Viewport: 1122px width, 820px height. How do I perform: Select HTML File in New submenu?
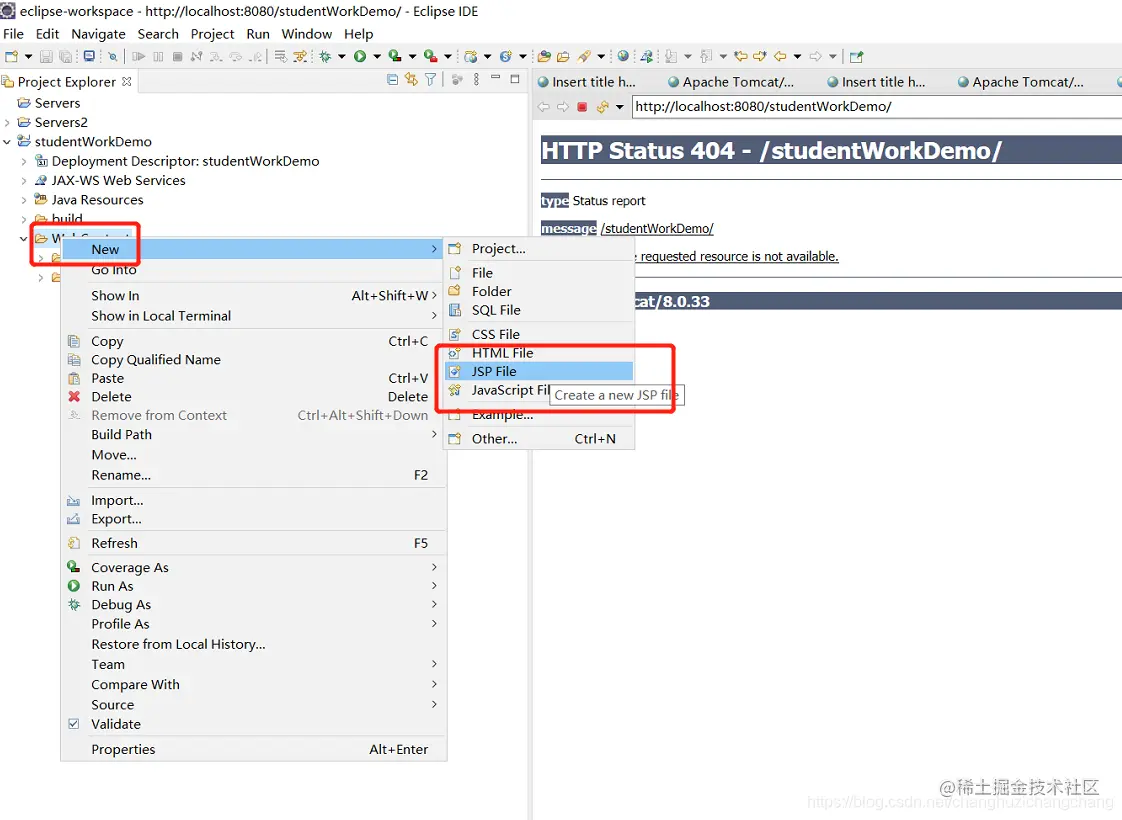tap(539, 353)
